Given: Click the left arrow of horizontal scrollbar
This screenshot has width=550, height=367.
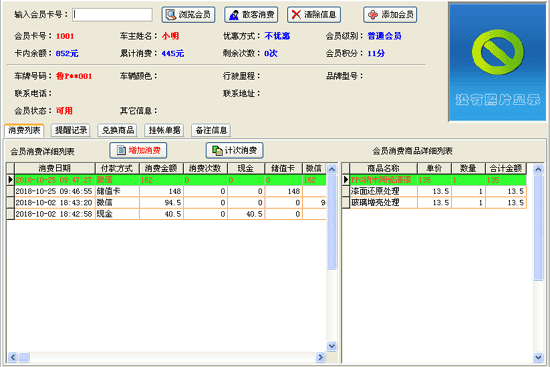Looking at the screenshot, I should 12,357.
